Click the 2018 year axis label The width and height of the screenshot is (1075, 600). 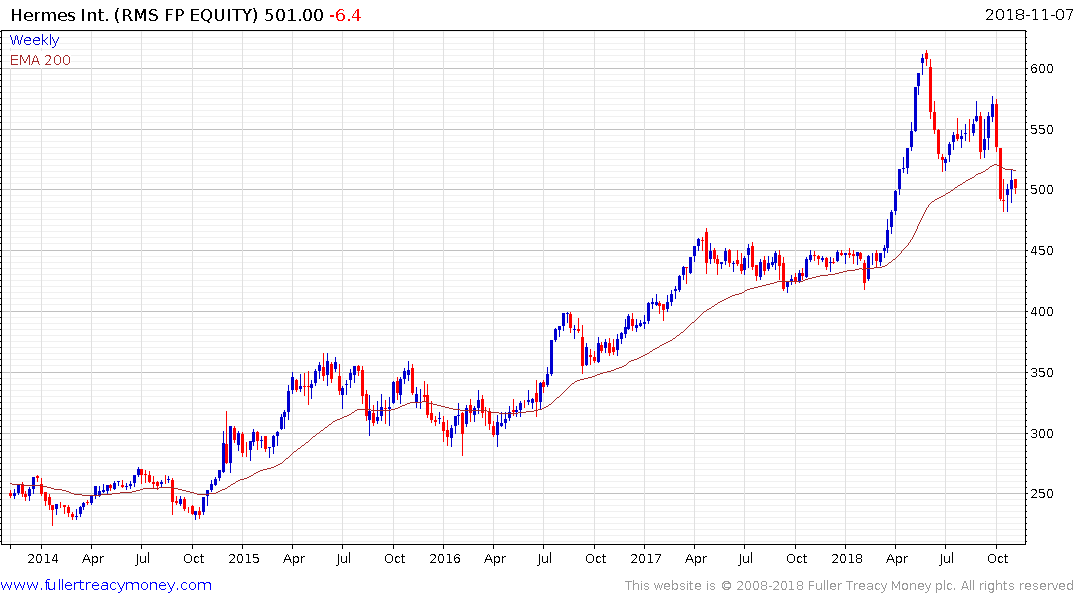tap(846, 559)
